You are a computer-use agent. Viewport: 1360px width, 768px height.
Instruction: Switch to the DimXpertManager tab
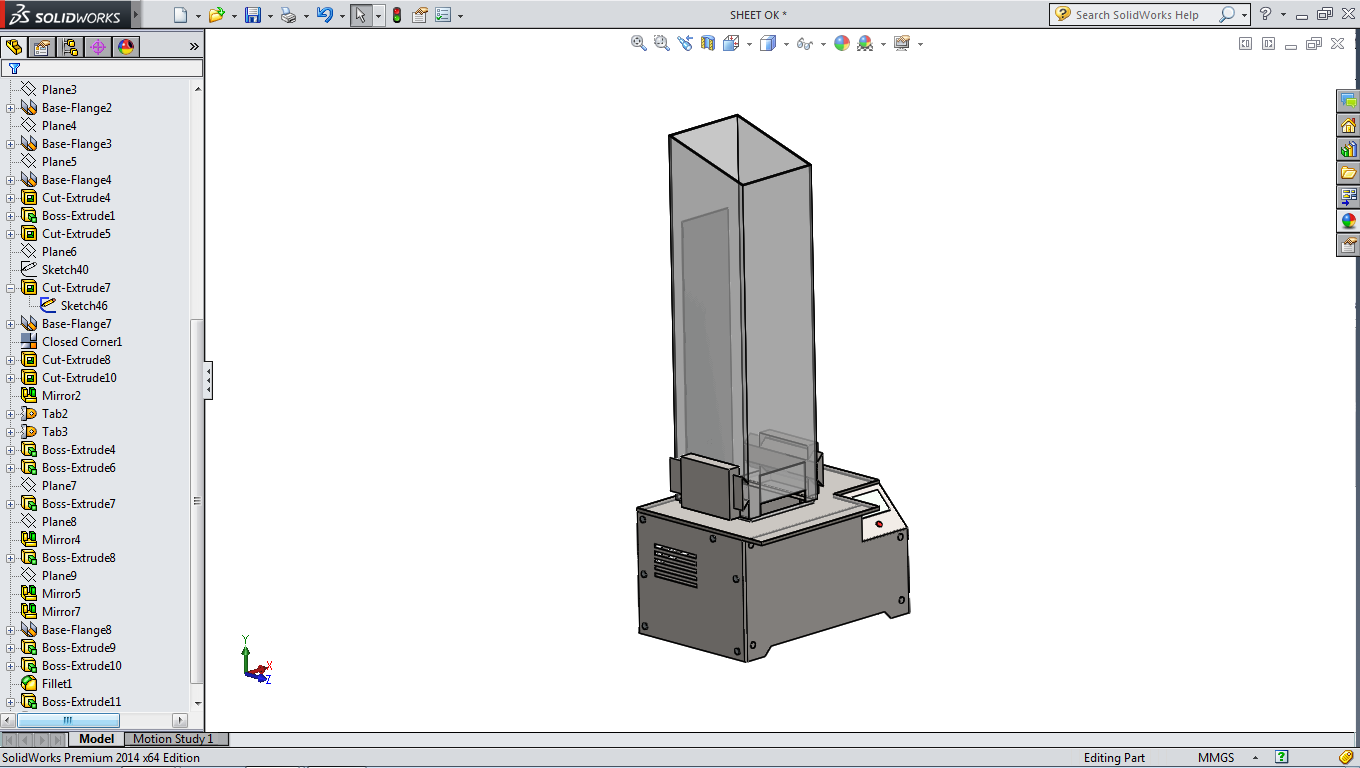[98, 47]
